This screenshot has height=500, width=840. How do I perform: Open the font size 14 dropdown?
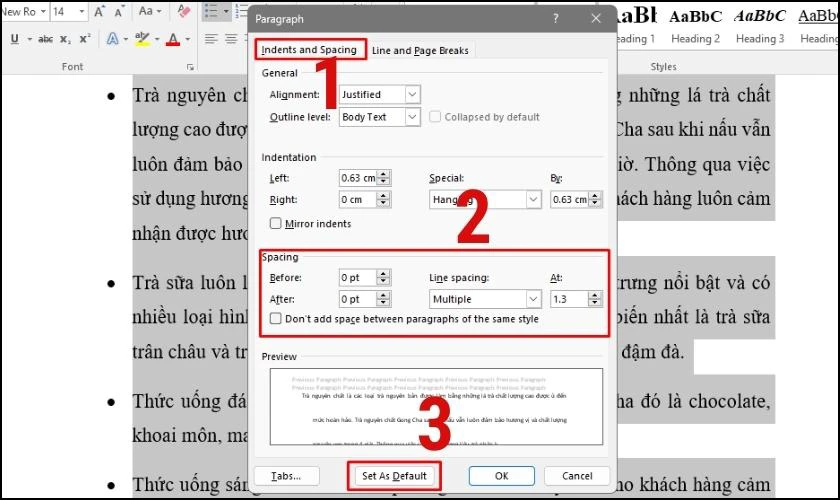coord(81,11)
